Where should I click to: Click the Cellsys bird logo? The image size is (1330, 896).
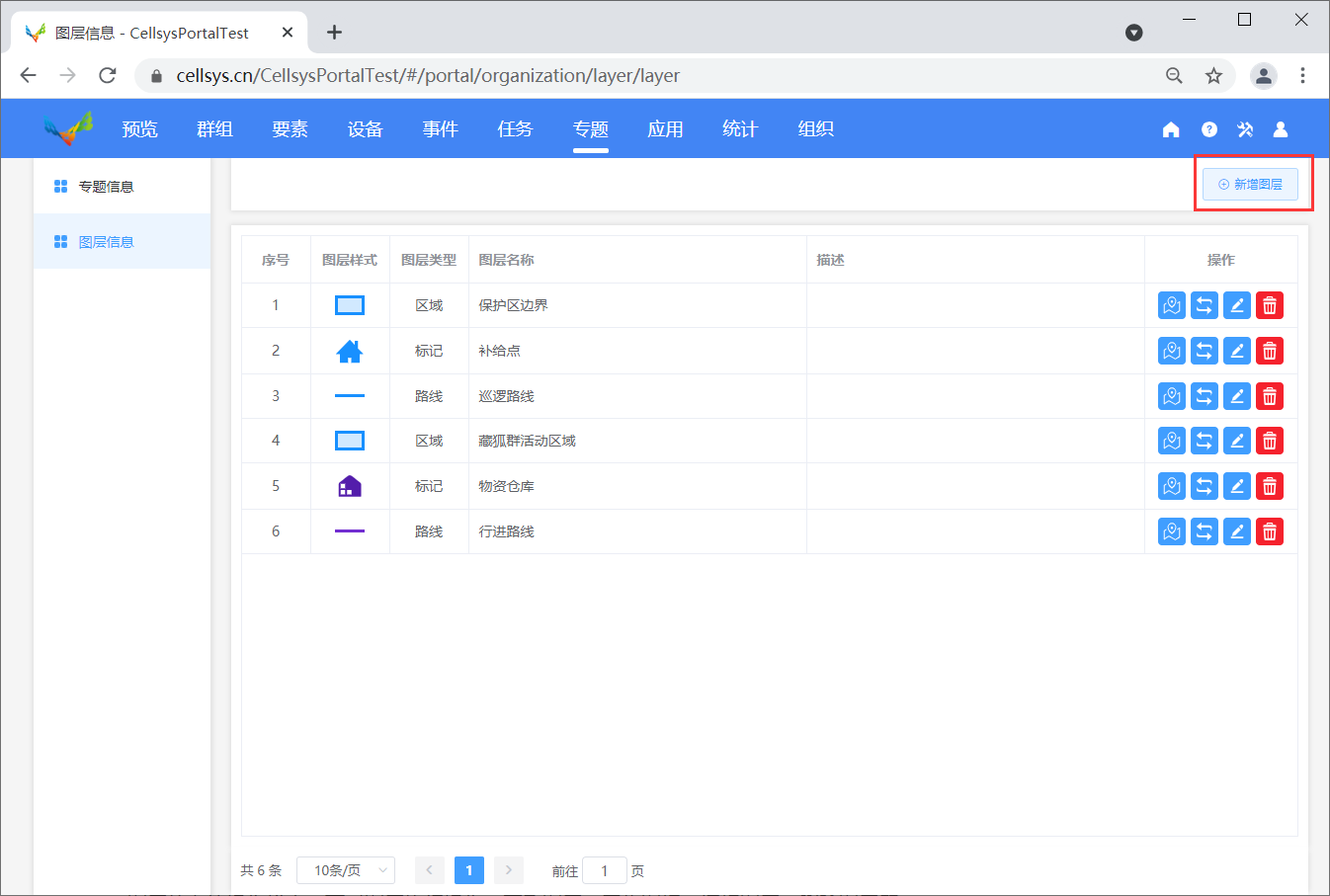[68, 128]
